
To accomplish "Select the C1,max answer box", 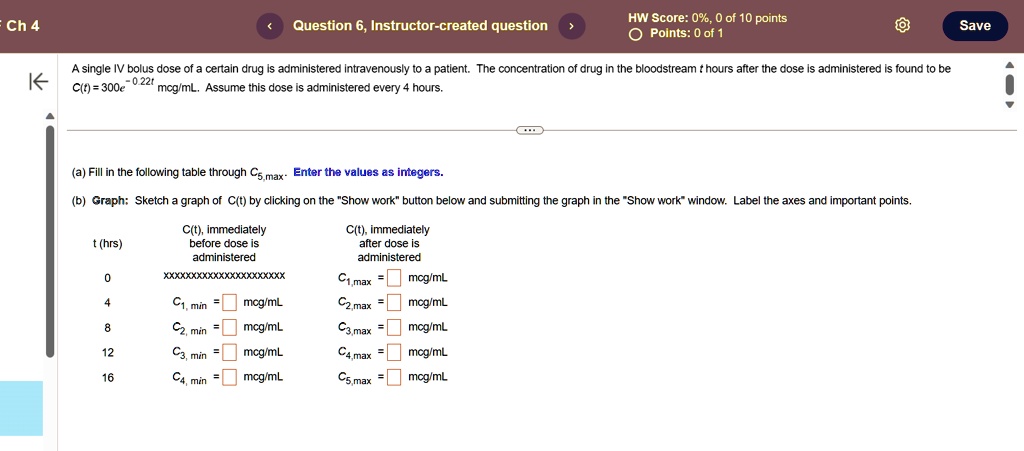I will point(393,279).
